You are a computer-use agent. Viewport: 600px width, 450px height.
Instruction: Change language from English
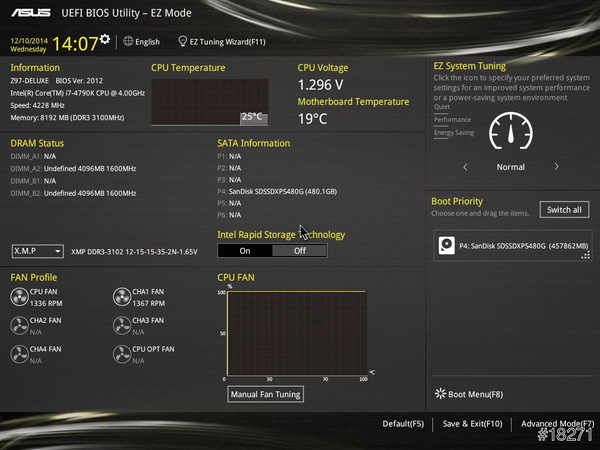pyautogui.click(x=147, y=42)
